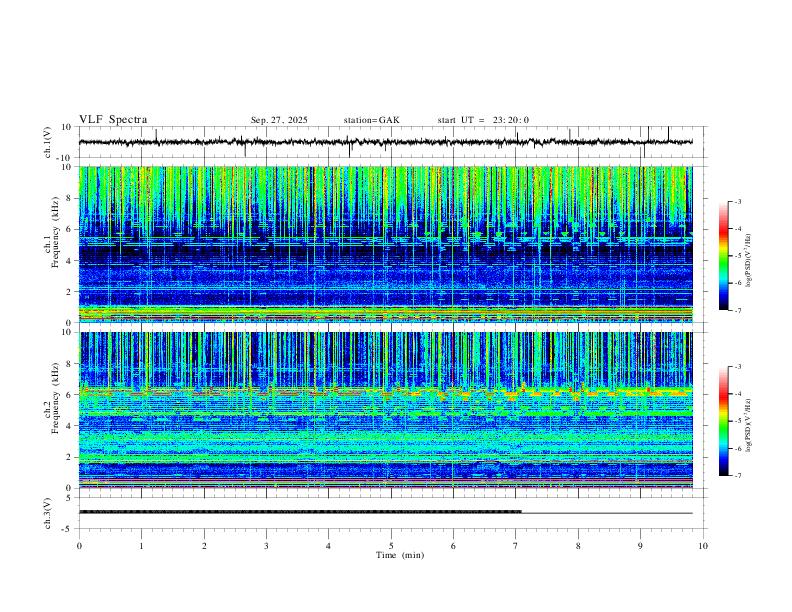Click inside the ch.1 spectrogram panel
792x612 pixels.
point(385,244)
